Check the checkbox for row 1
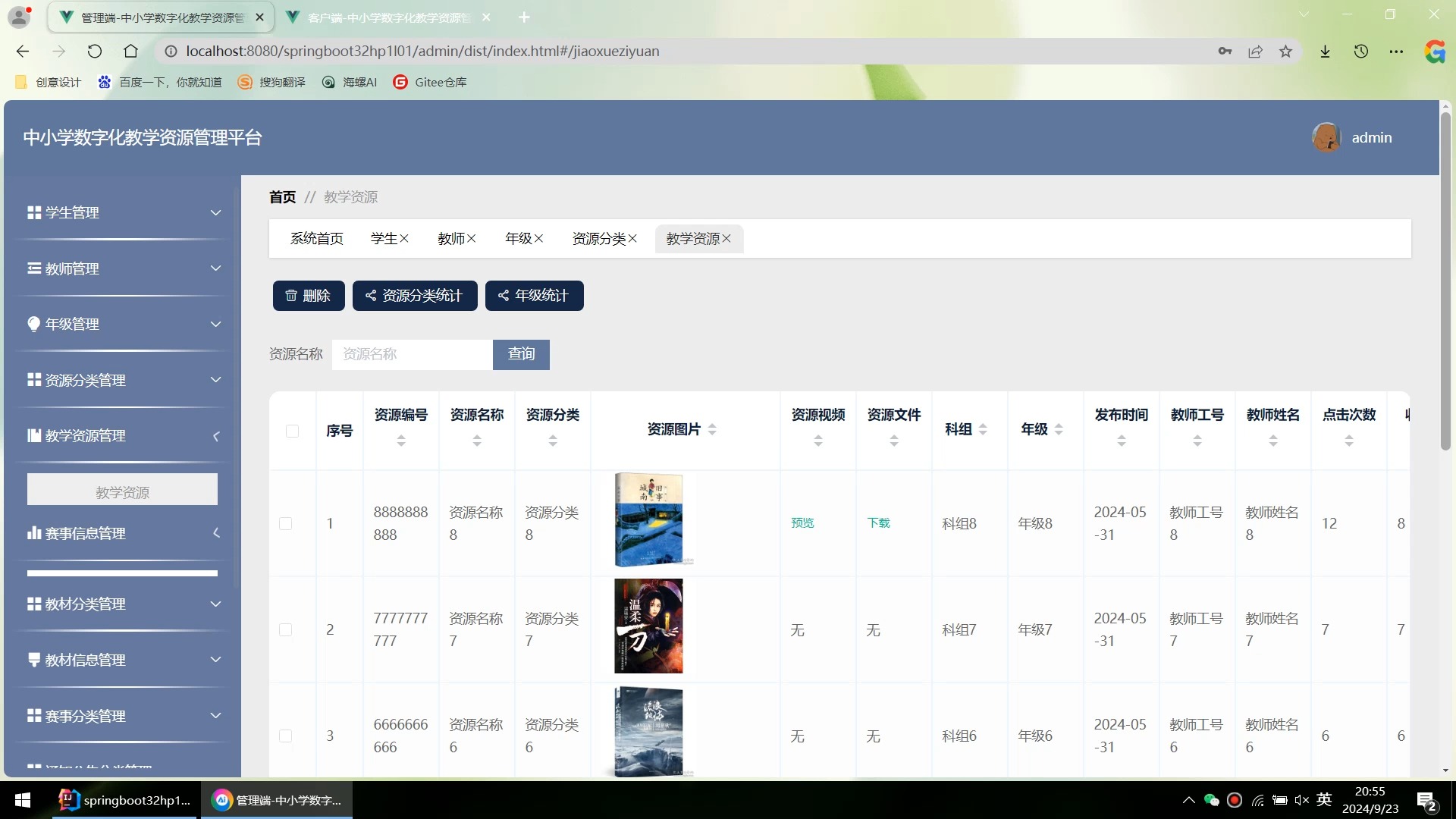Viewport: 1456px width, 819px height. click(x=286, y=523)
